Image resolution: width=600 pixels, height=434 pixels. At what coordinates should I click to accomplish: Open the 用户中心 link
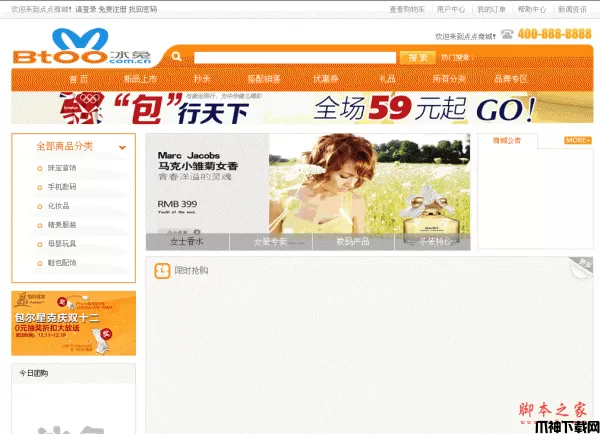[451, 9]
